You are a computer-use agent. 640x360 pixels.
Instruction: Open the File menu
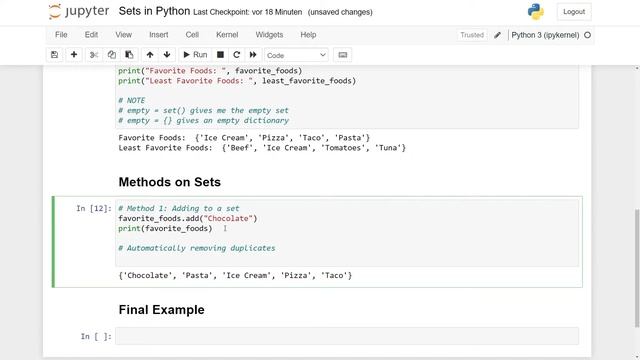coord(61,35)
